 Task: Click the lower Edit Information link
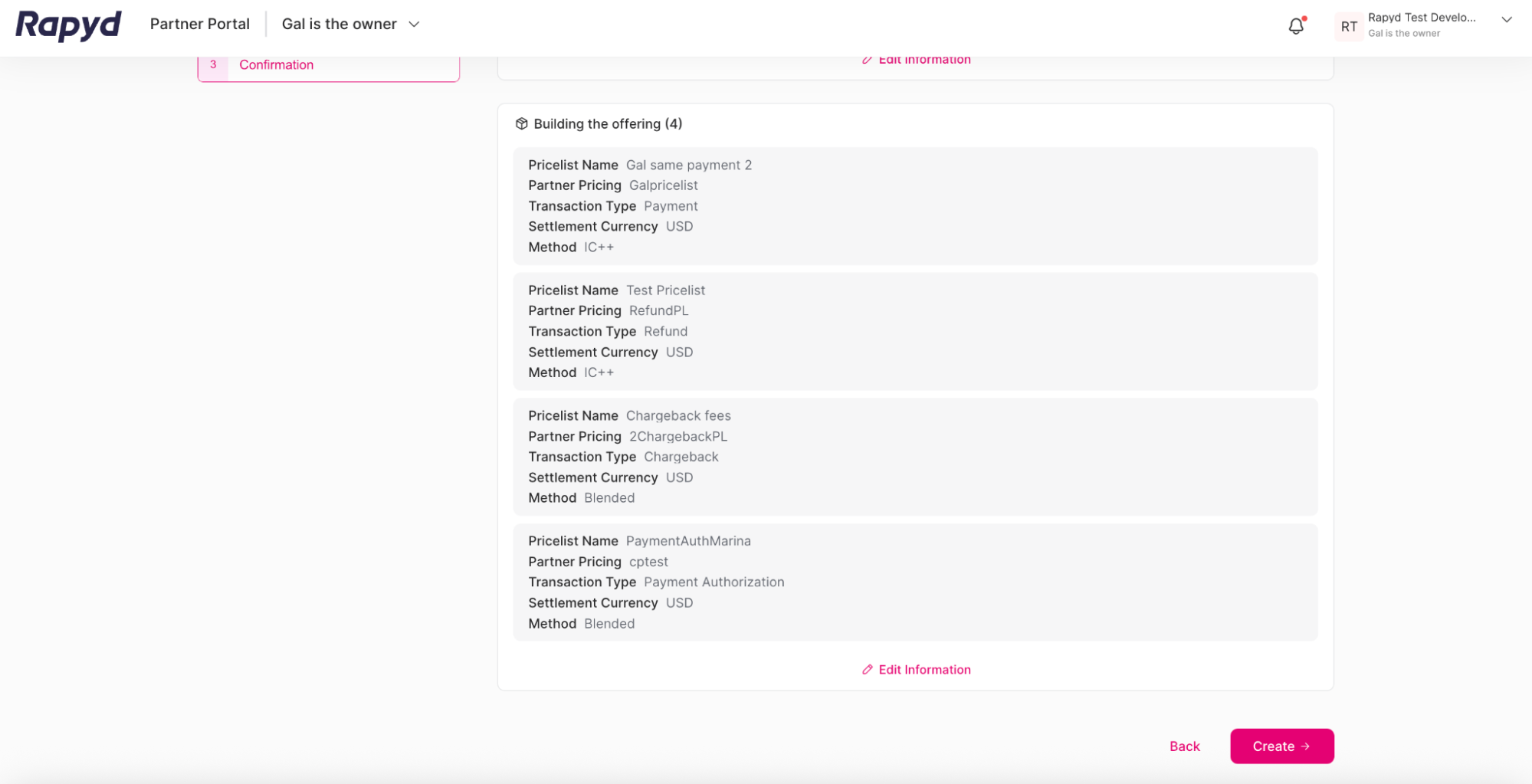[924, 669]
